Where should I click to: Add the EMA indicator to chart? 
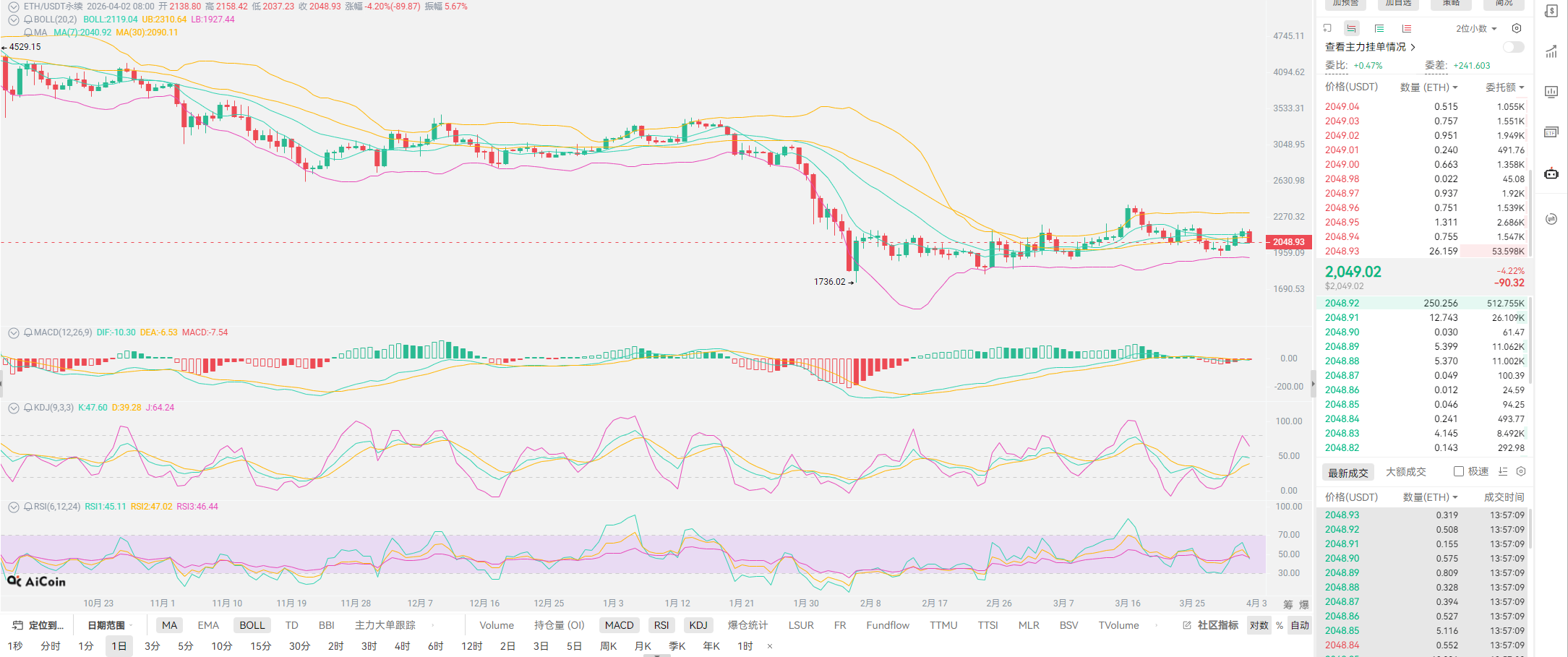[x=208, y=625]
